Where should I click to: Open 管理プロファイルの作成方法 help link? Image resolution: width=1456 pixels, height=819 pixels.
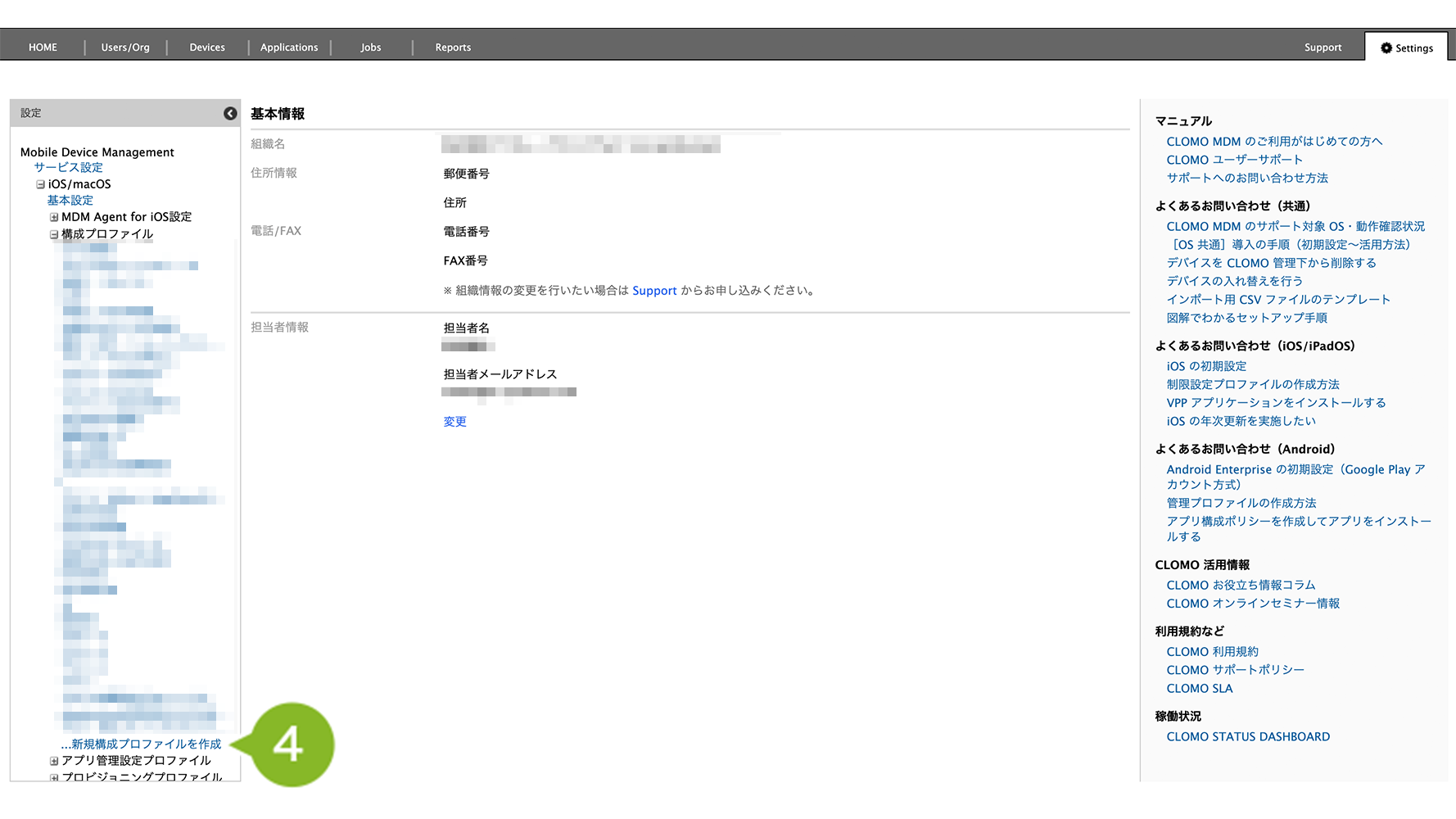(x=1241, y=504)
